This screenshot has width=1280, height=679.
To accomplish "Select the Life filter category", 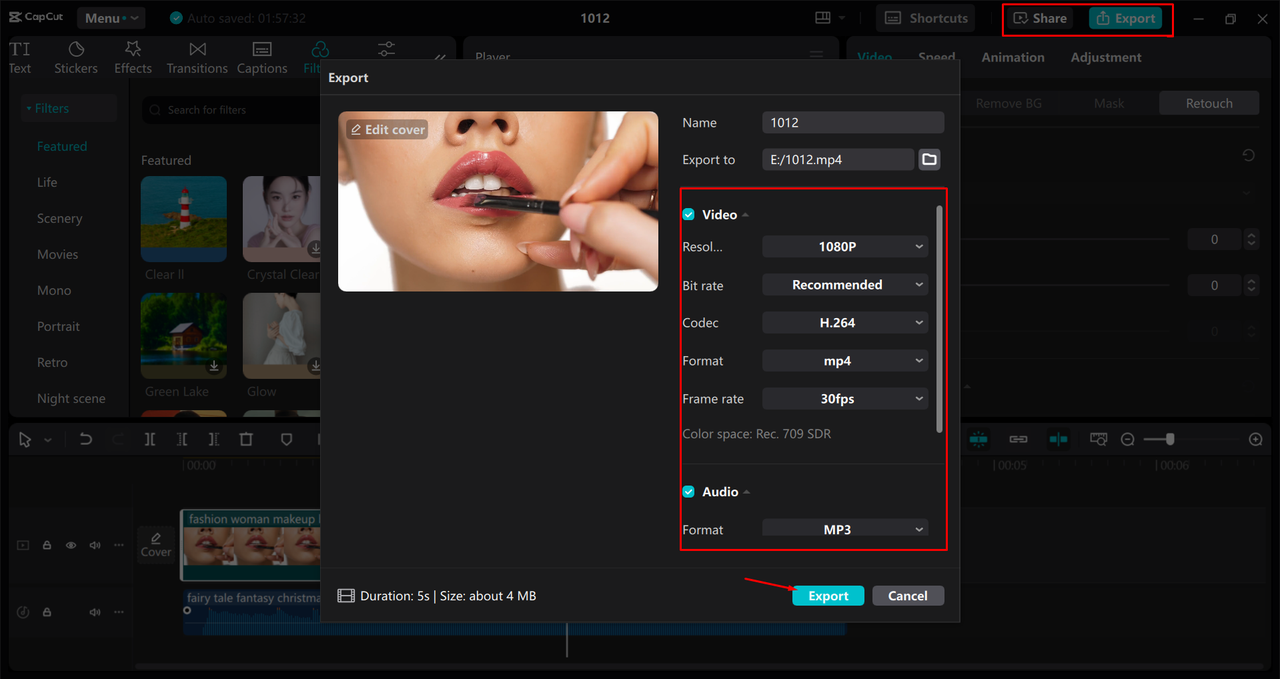I will (47, 182).
